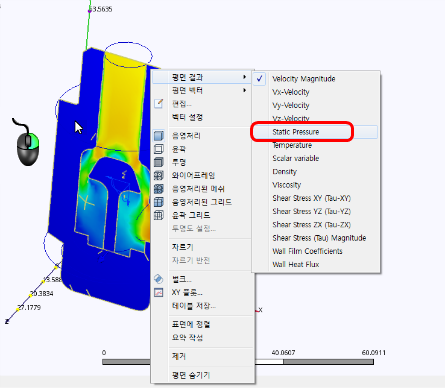Image resolution: width=445 pixels, height=388 pixels.
Task: Choose Static Pressure as plane result
Action: pyautogui.click(x=296, y=132)
